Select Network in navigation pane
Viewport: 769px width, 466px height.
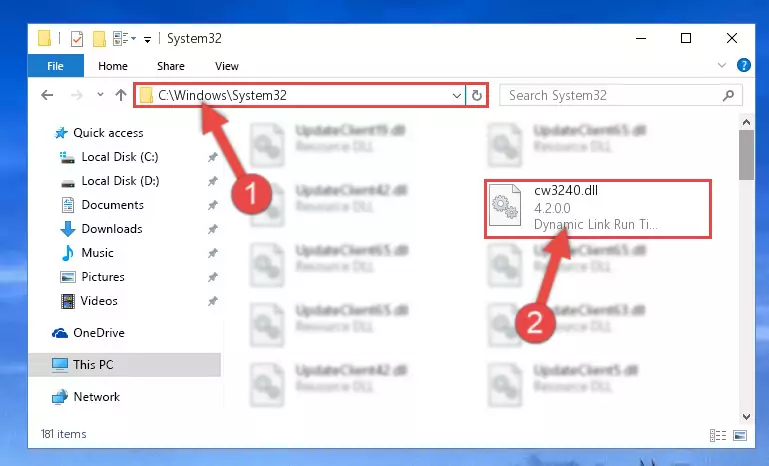click(x=86, y=397)
